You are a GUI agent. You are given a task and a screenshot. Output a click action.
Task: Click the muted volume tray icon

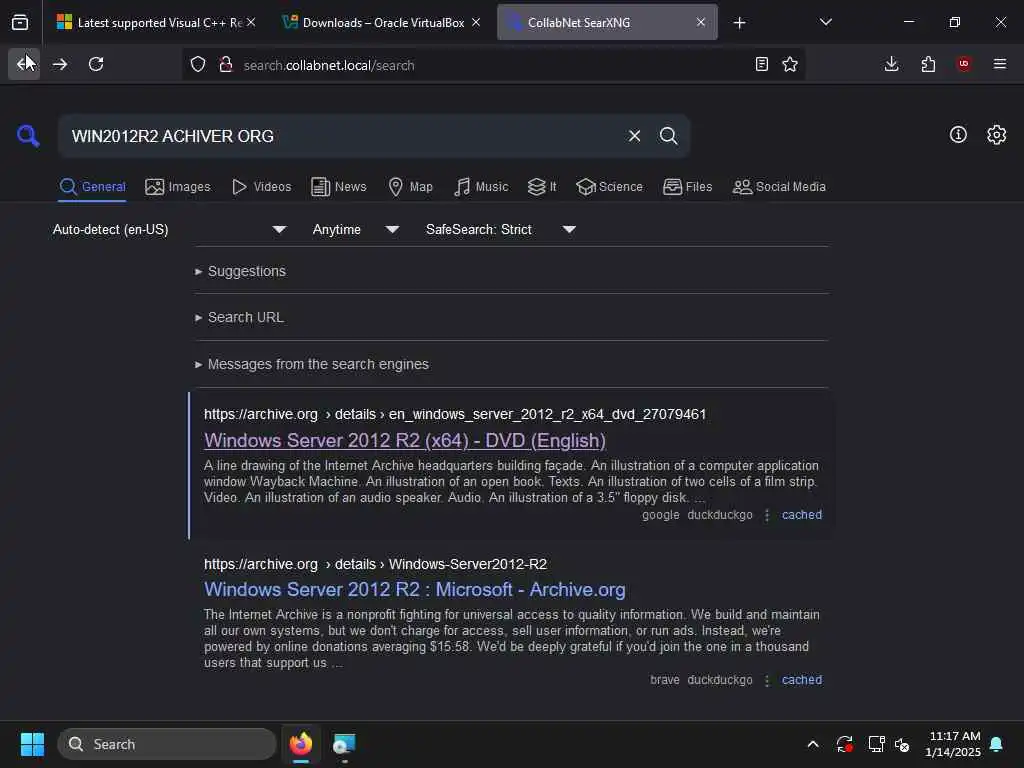point(903,744)
